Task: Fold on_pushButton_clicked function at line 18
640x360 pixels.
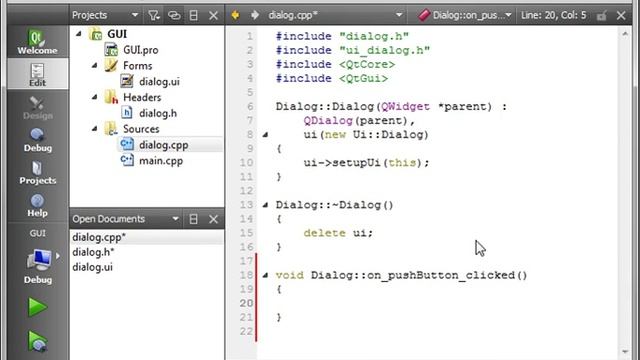Action: coord(265,275)
